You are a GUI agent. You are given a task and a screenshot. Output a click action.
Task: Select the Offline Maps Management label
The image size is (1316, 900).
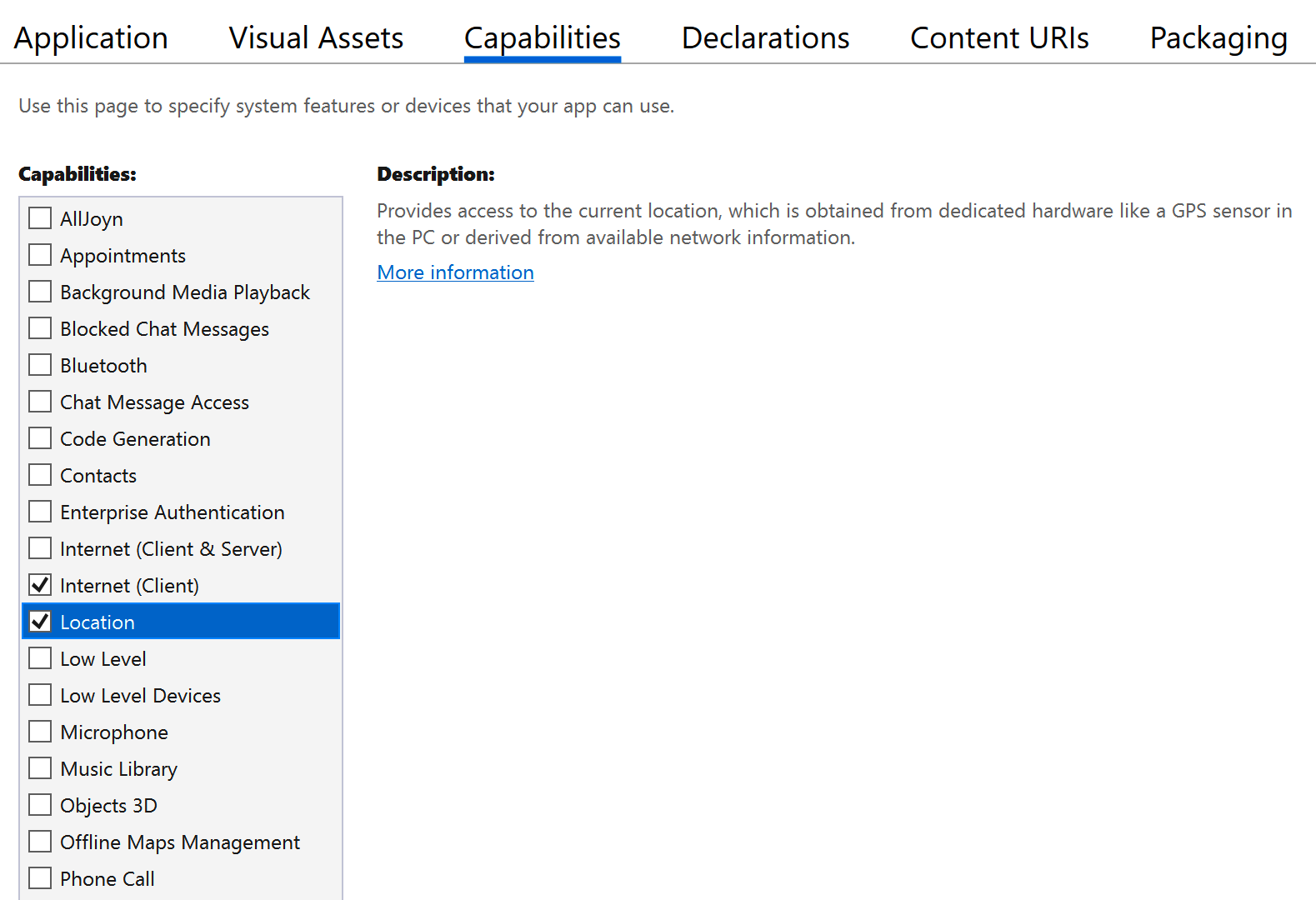(180, 842)
